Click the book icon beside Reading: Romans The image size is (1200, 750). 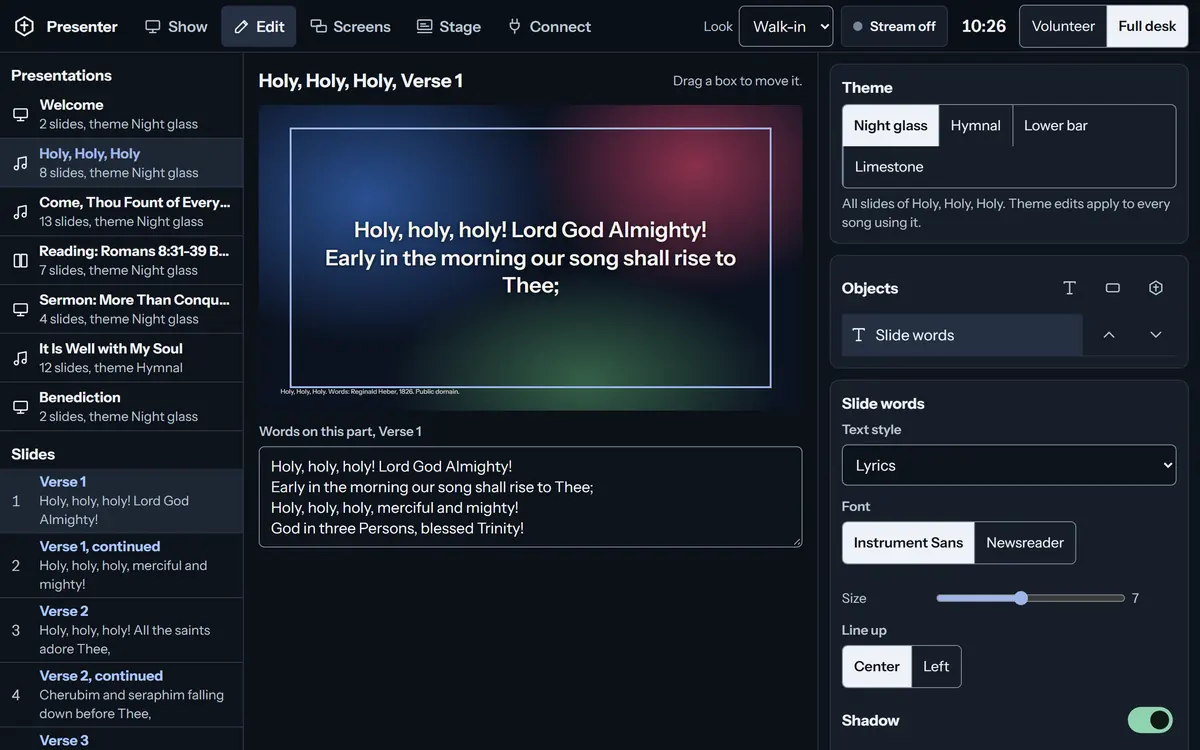pyautogui.click(x=20, y=261)
